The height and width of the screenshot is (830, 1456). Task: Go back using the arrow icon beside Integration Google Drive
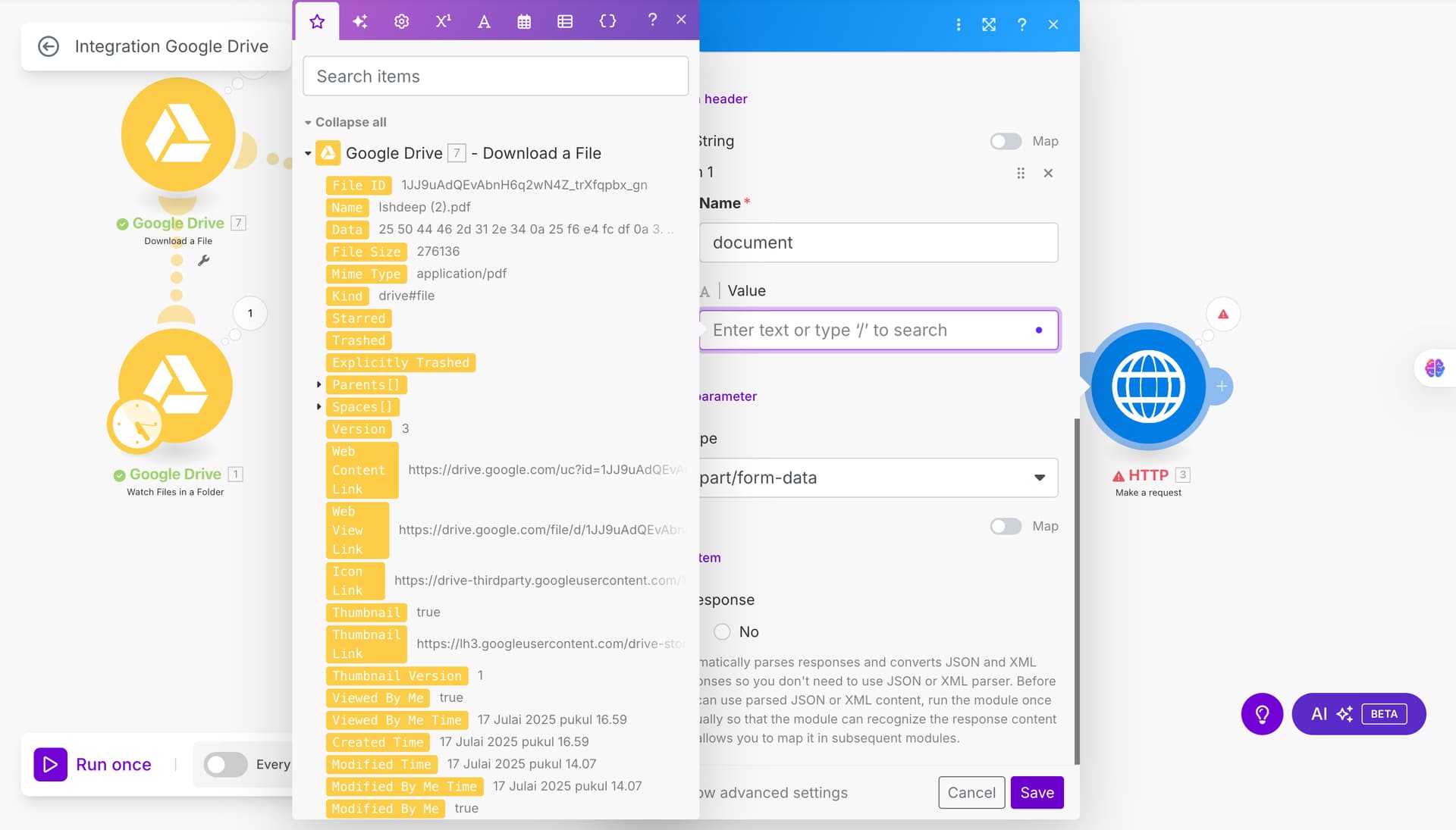[49, 46]
